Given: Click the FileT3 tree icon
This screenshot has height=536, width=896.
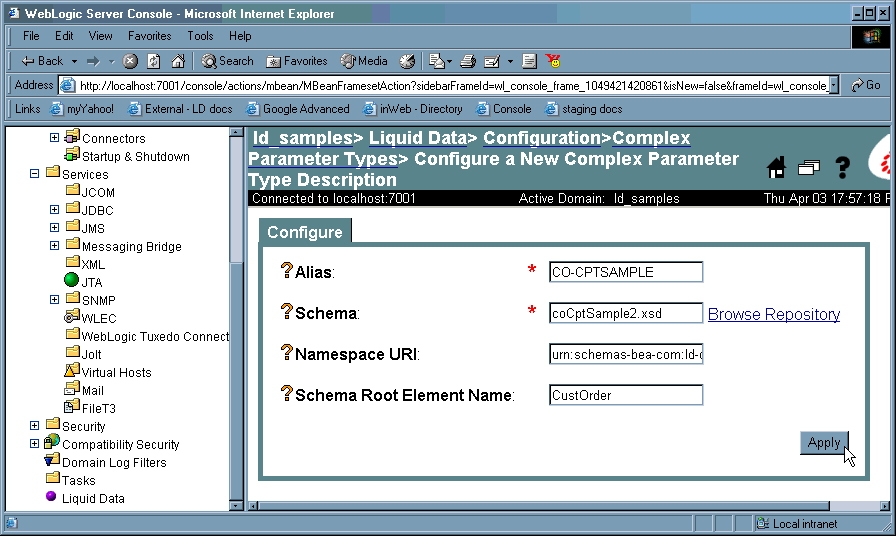Looking at the screenshot, I should pos(72,406).
